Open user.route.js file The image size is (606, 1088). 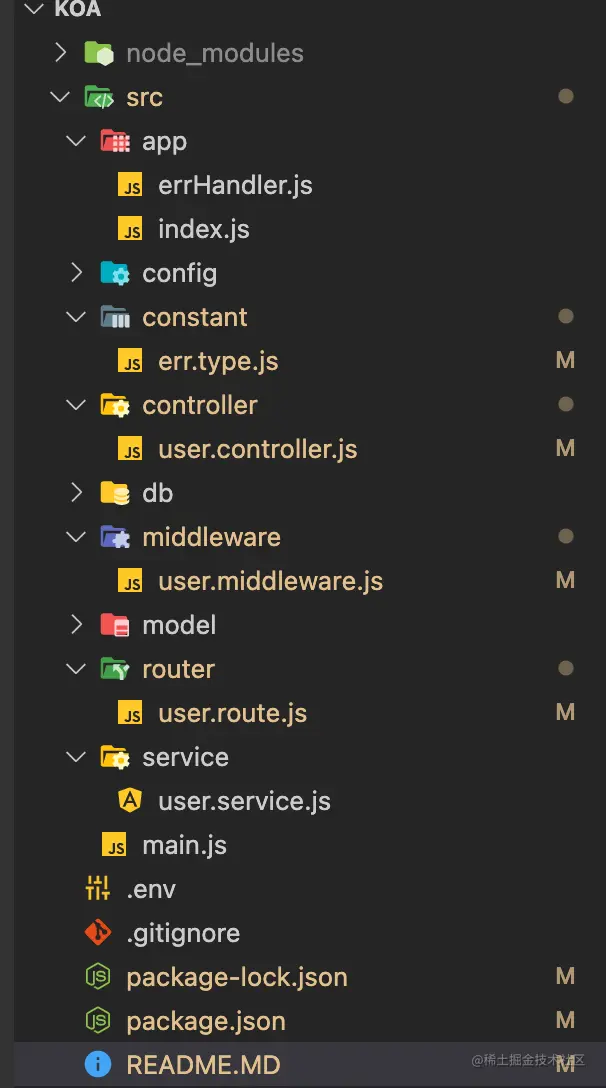click(x=232, y=713)
